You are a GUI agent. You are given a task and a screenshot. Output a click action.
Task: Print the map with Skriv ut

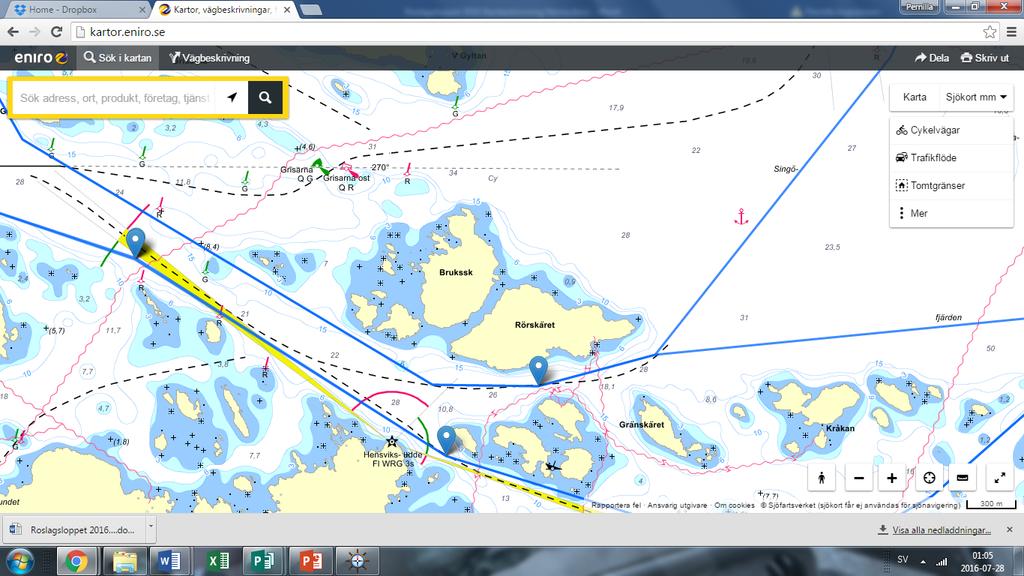click(985, 57)
